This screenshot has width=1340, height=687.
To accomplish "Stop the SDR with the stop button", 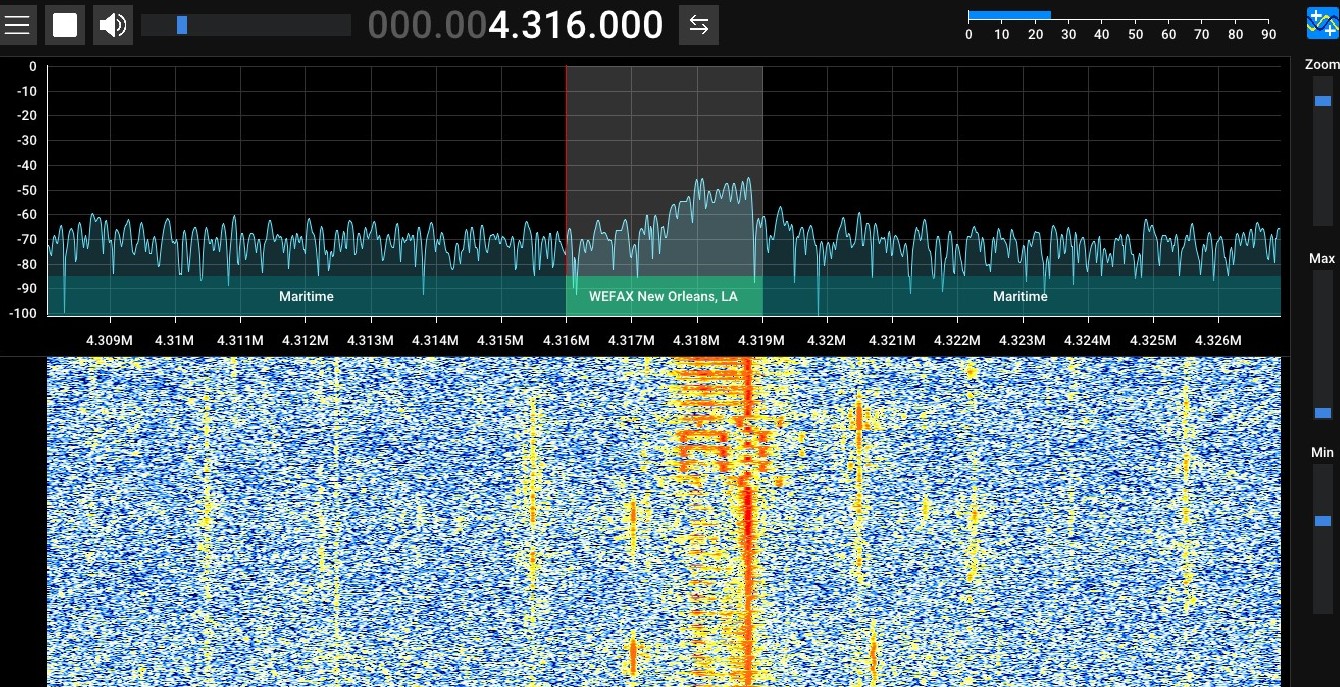I will click(65, 25).
